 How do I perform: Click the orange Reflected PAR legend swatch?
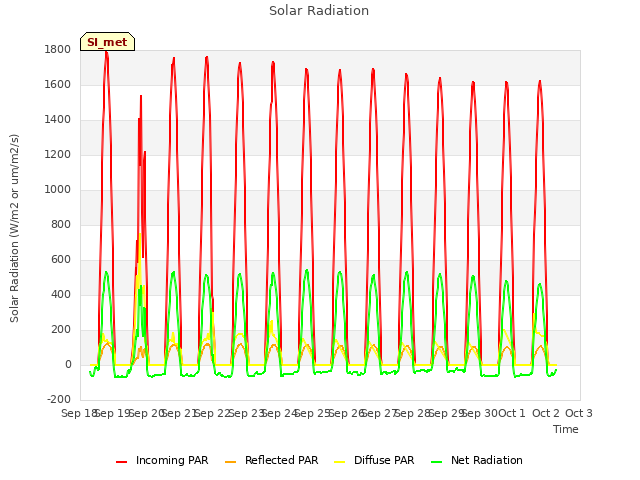[231, 461]
